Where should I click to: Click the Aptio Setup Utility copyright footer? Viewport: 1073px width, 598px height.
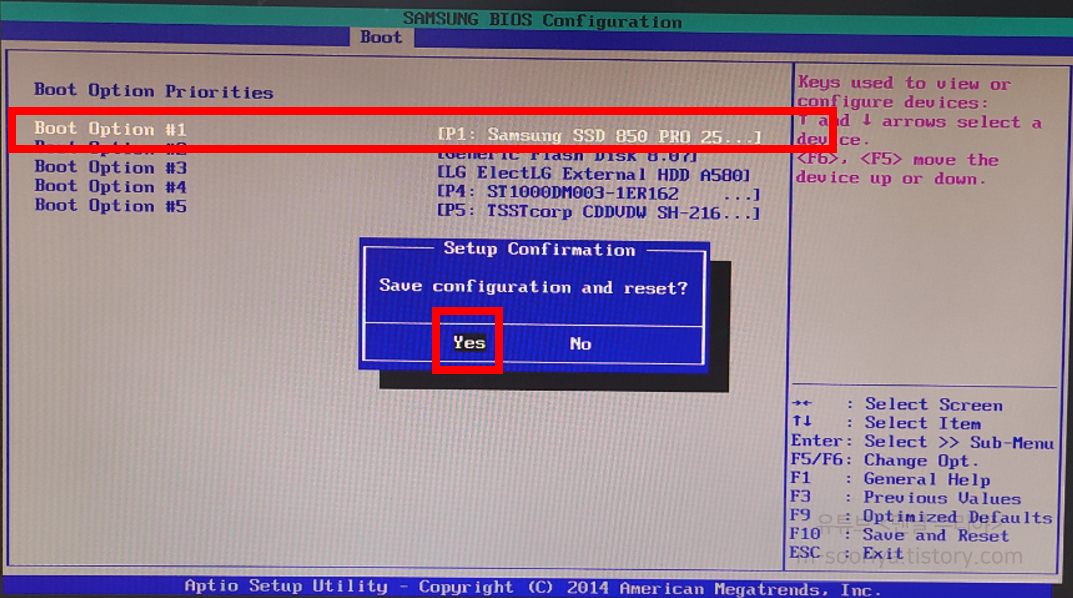(x=532, y=587)
